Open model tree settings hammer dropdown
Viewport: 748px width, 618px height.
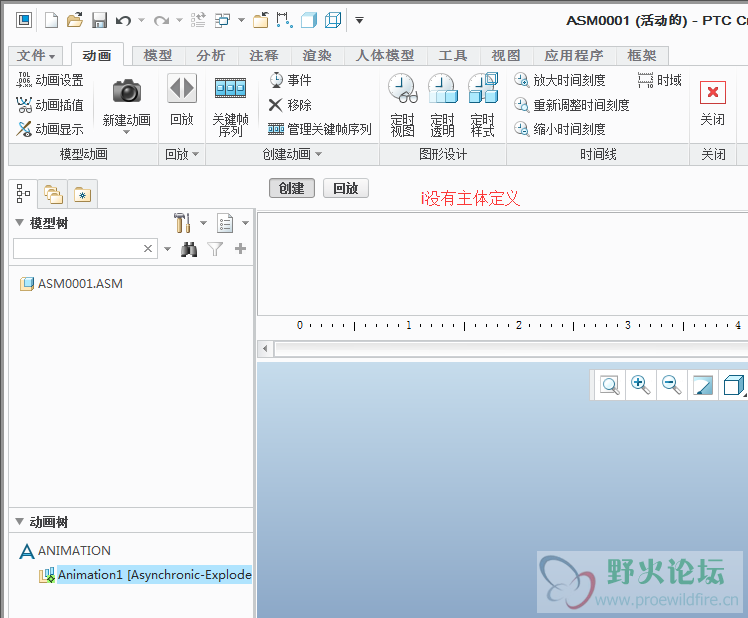click(x=203, y=223)
